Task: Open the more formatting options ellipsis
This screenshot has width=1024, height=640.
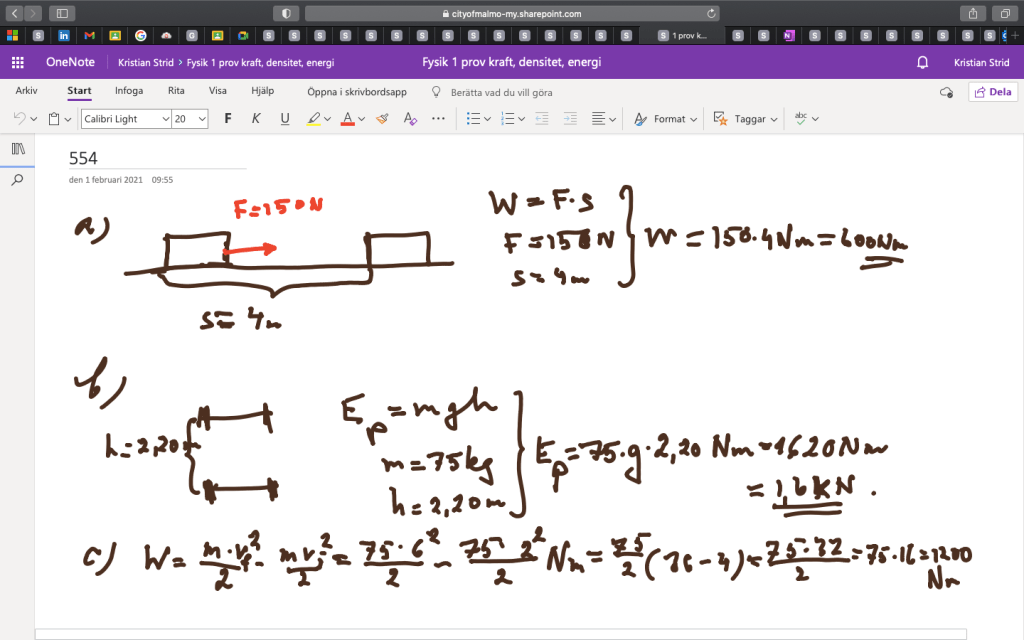Action: (x=437, y=118)
